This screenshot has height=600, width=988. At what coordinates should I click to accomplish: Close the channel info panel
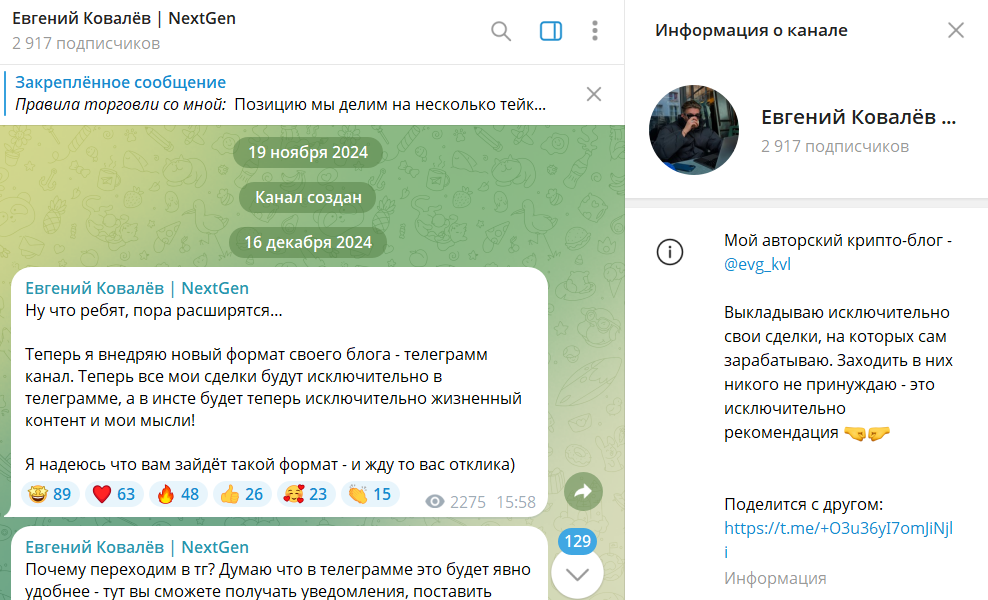point(956,30)
